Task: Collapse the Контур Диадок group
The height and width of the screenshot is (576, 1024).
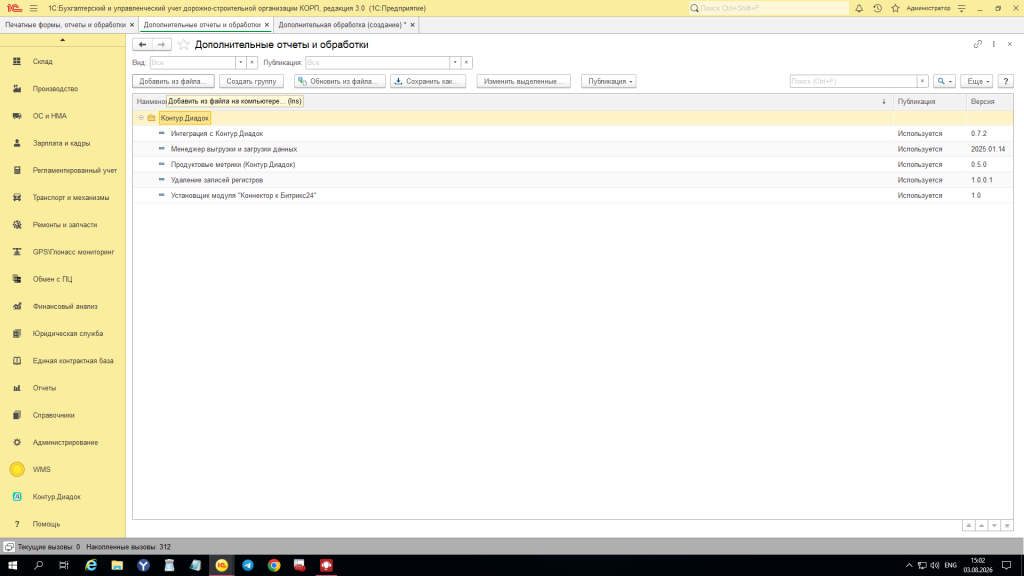Action: tap(141, 118)
